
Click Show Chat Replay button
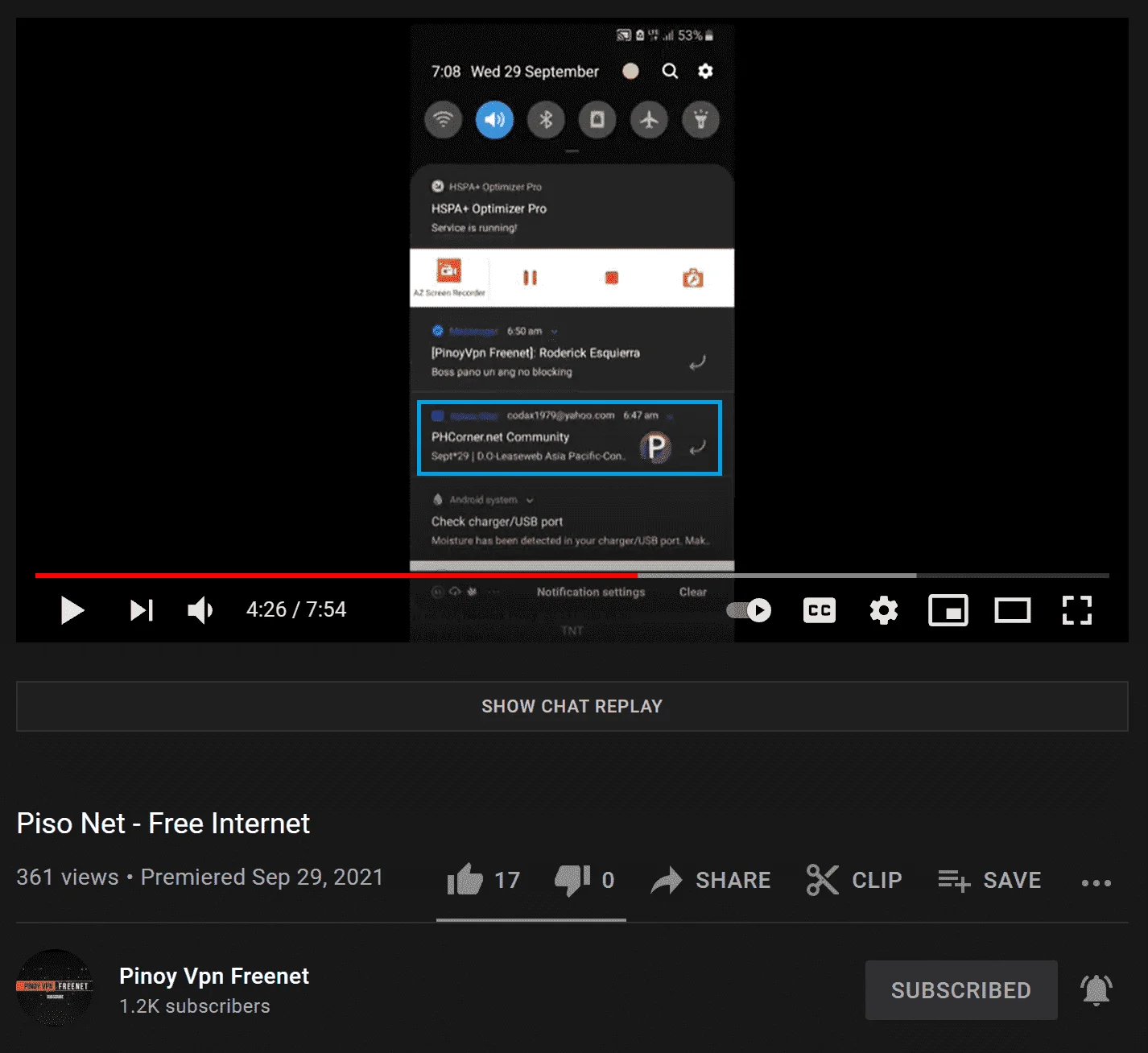572,706
